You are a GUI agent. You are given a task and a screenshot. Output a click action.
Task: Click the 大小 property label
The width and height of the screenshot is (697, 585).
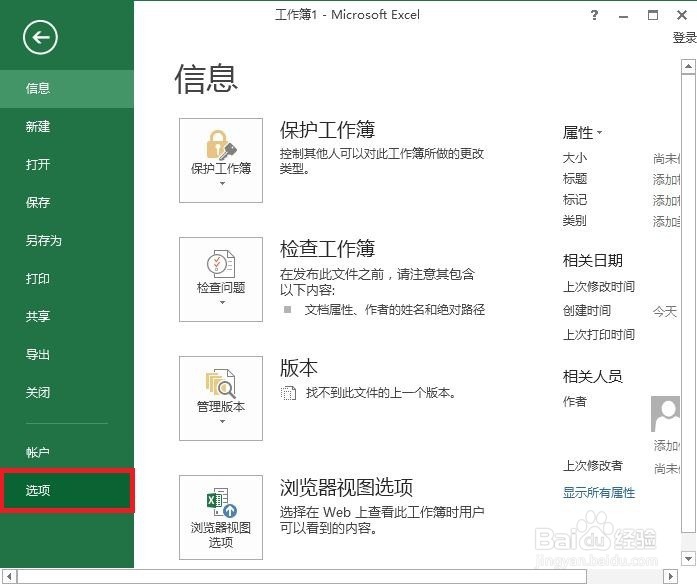pos(575,158)
